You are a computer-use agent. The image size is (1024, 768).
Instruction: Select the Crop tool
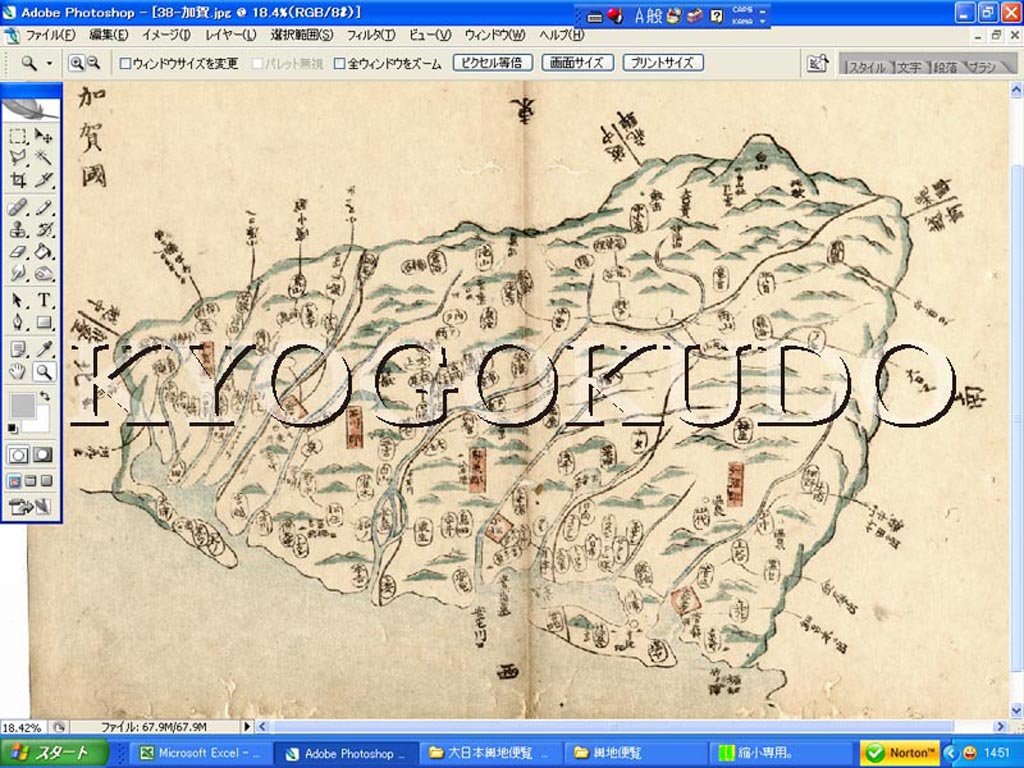18,179
